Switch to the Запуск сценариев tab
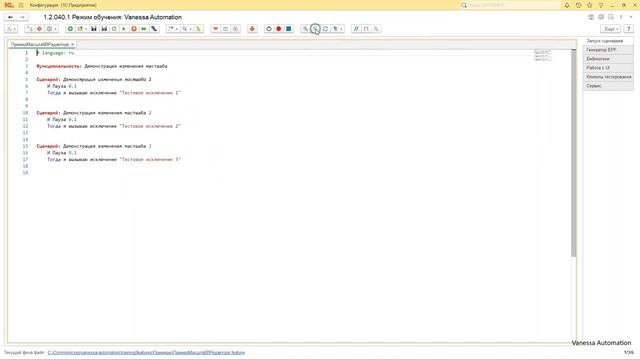 (608, 41)
